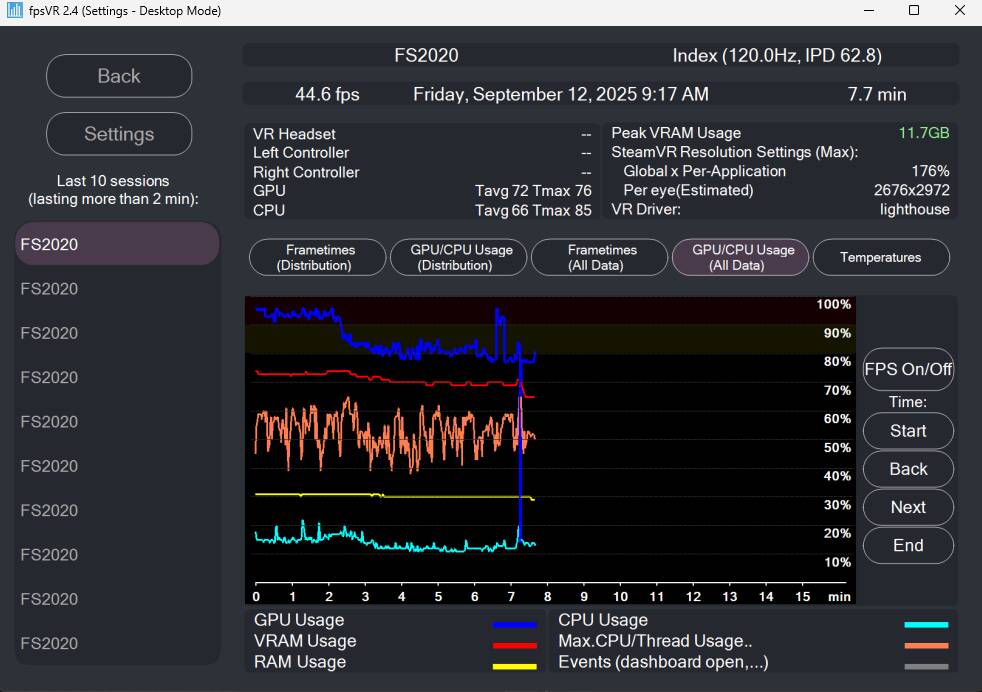Step Back in the chart time range

[x=908, y=469]
